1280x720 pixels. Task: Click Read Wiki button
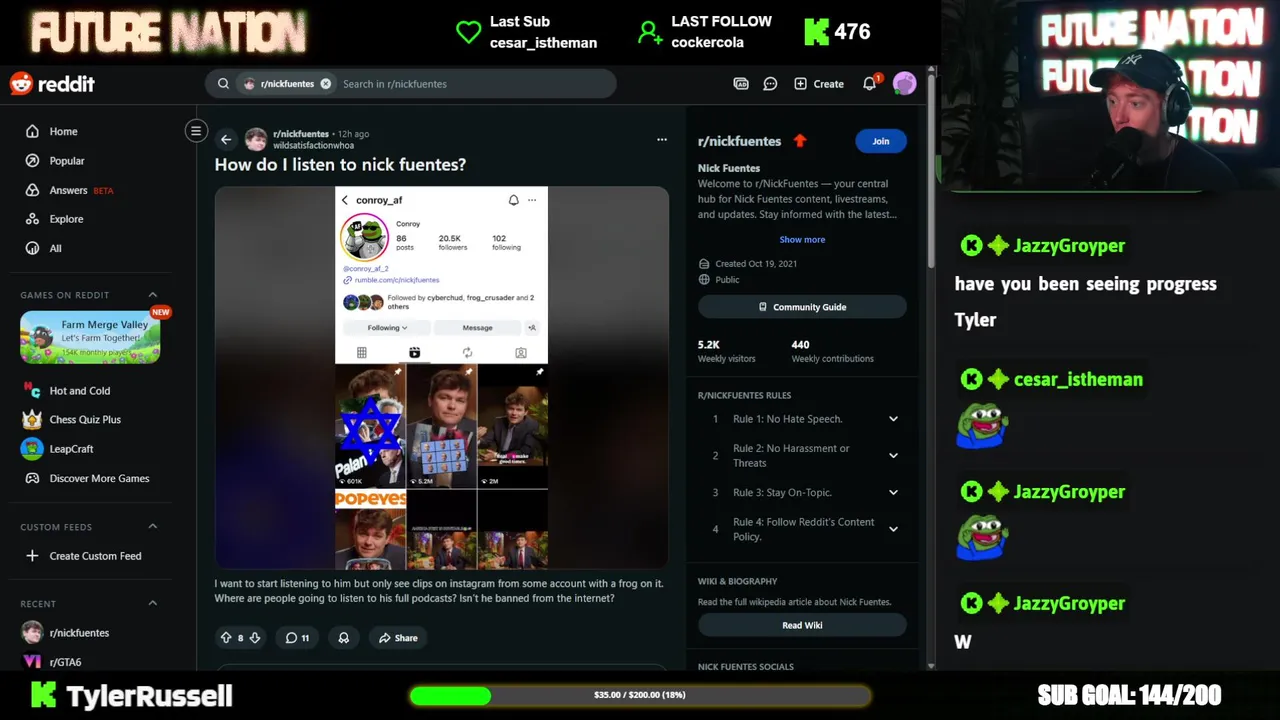(802, 625)
